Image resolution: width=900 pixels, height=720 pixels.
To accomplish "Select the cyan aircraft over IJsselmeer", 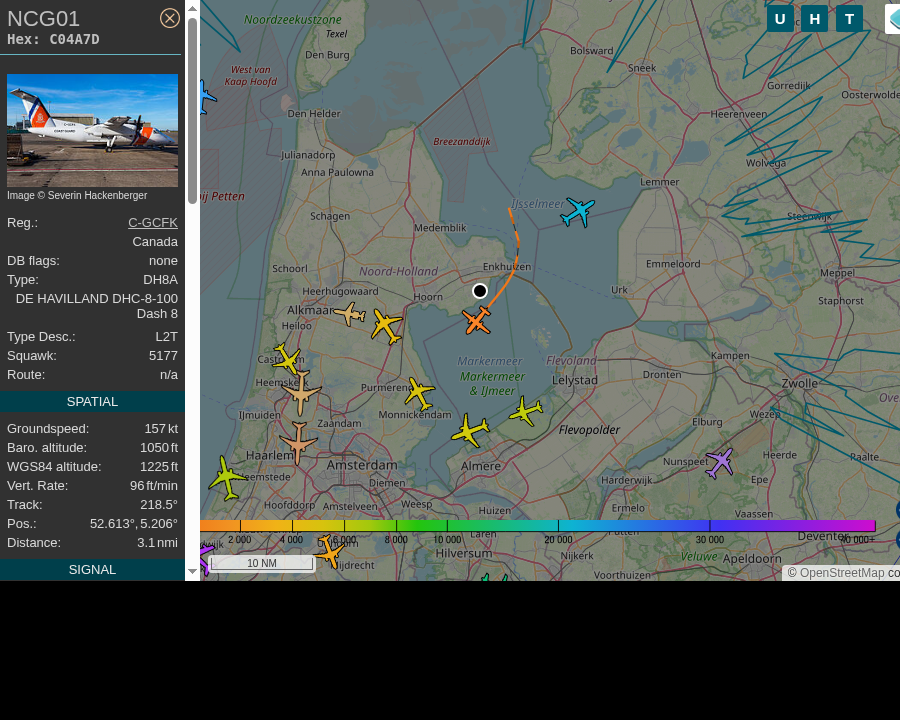I will (577, 211).
